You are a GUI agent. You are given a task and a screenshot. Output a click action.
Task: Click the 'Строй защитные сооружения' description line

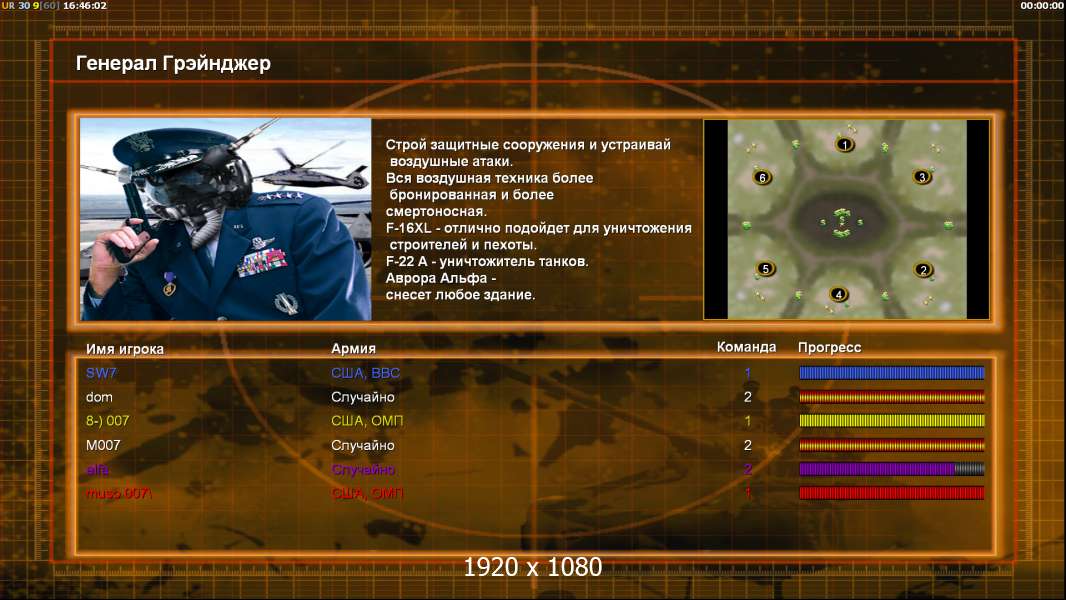pos(528,145)
